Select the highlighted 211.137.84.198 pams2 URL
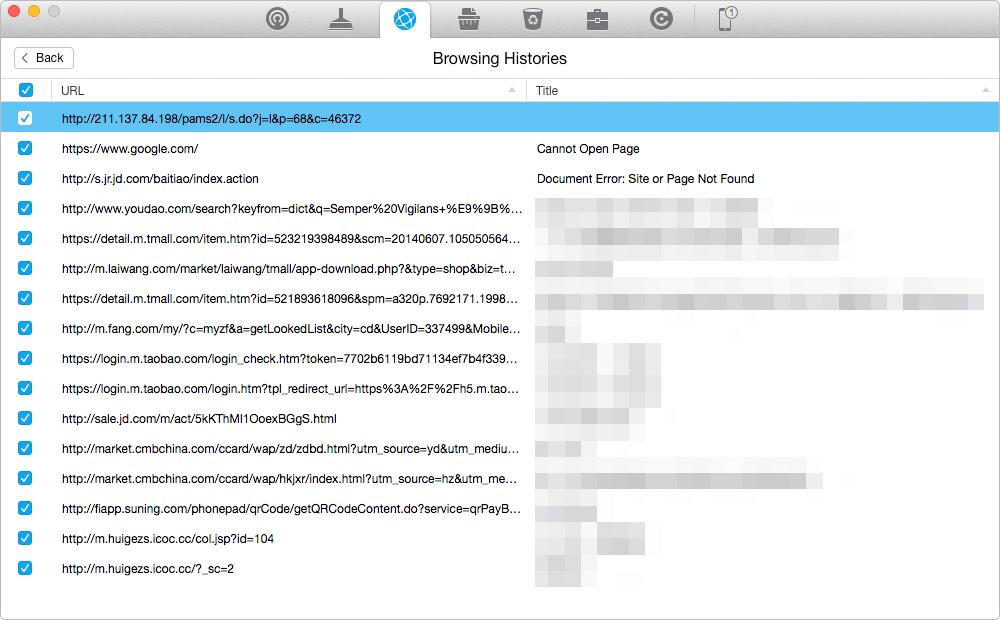This screenshot has width=1000, height=620. point(211,119)
